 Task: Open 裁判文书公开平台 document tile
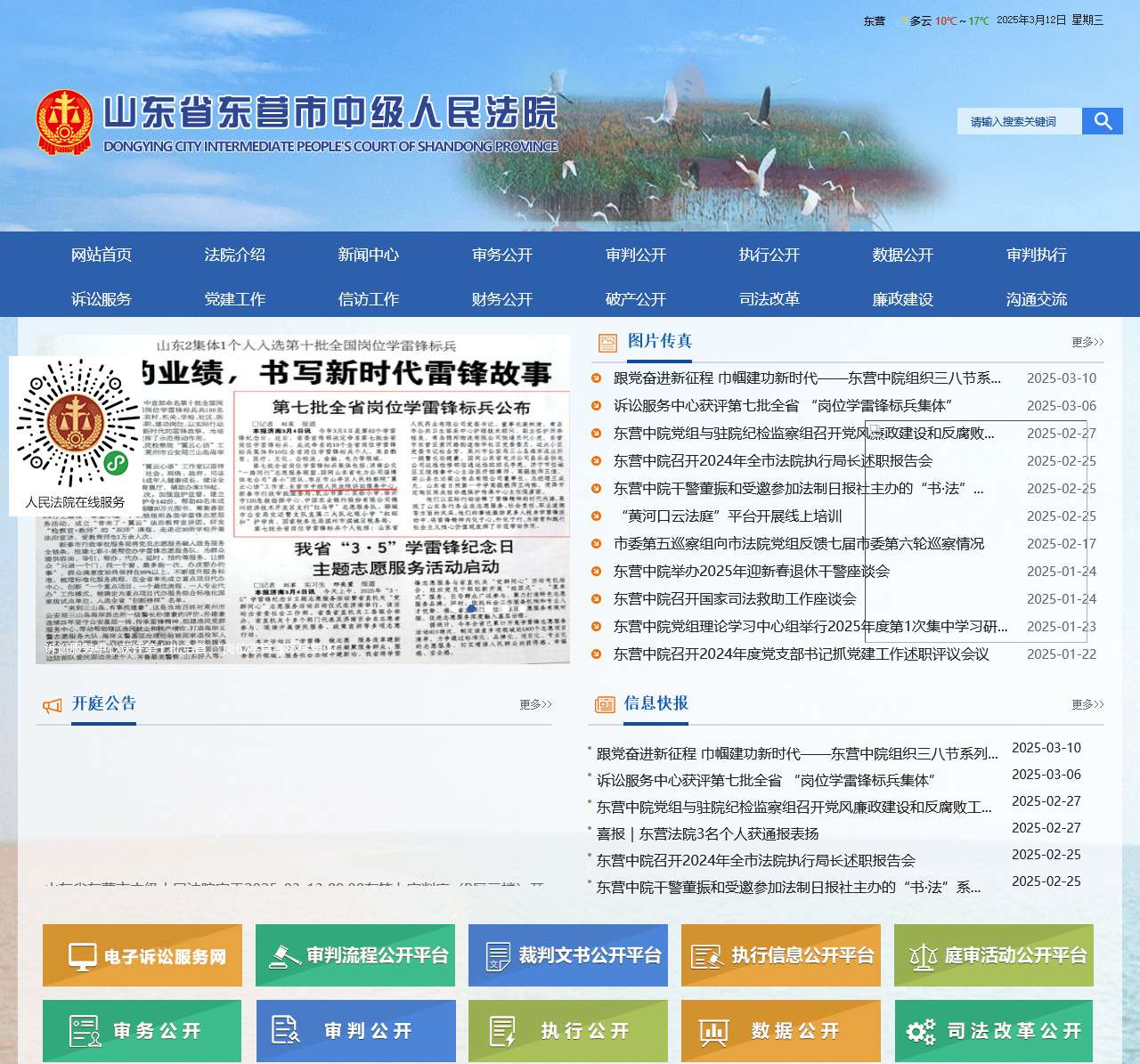point(567,955)
